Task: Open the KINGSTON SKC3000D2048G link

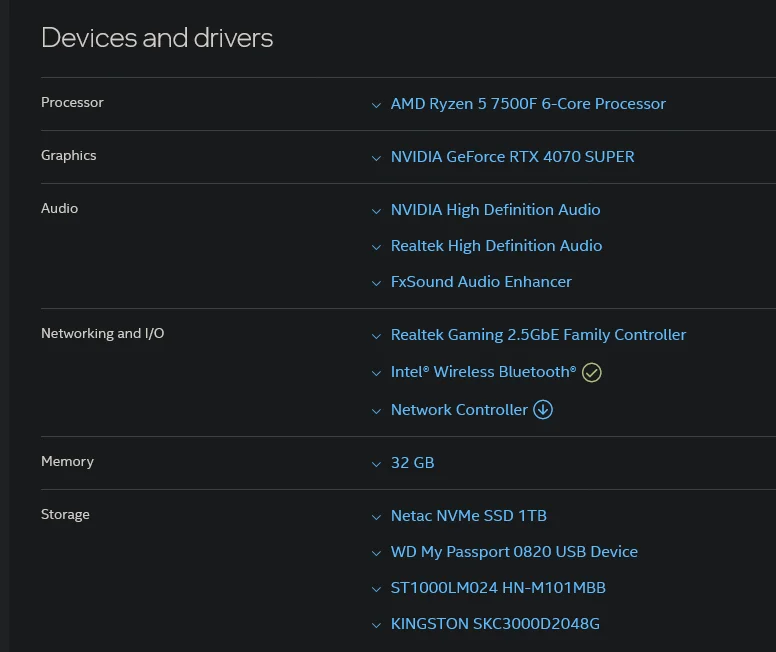Action: pyautogui.click(x=495, y=624)
